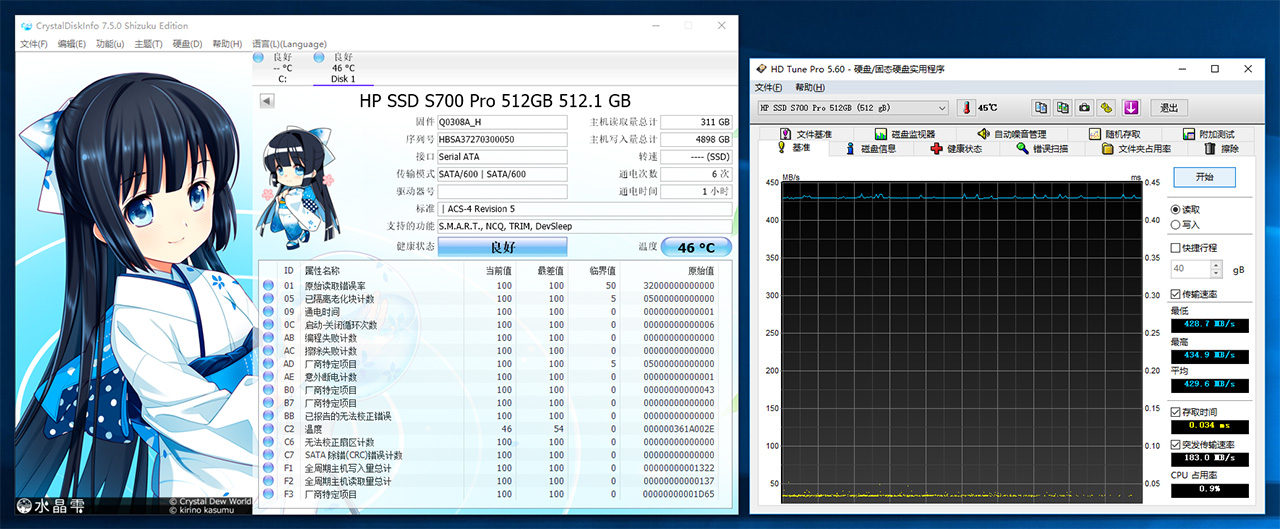1280x529 pixels.
Task: Click the blue info icon of 磁盘信息 tab
Action: [851, 148]
